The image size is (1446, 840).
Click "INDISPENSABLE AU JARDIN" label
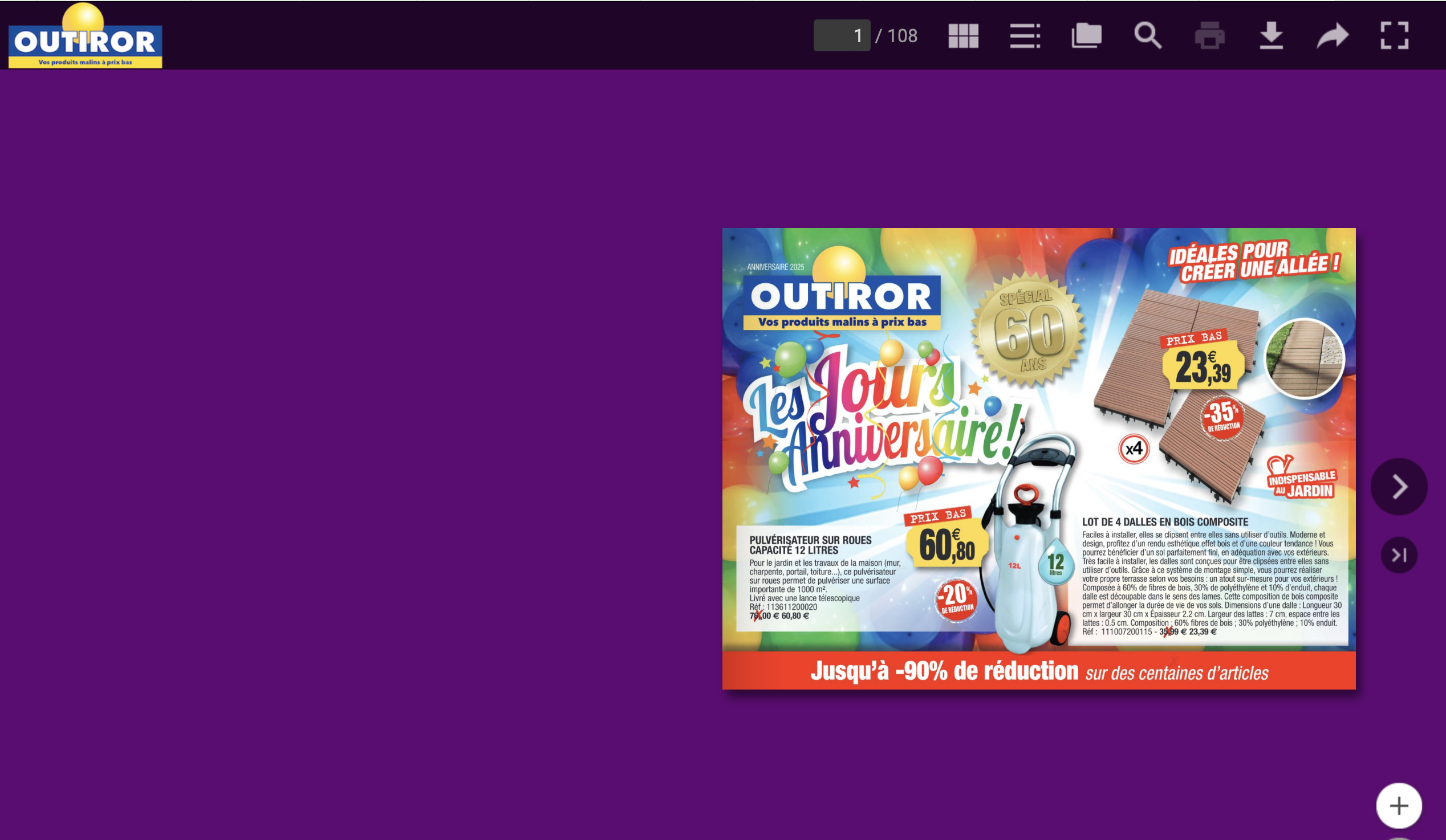coord(1301,478)
